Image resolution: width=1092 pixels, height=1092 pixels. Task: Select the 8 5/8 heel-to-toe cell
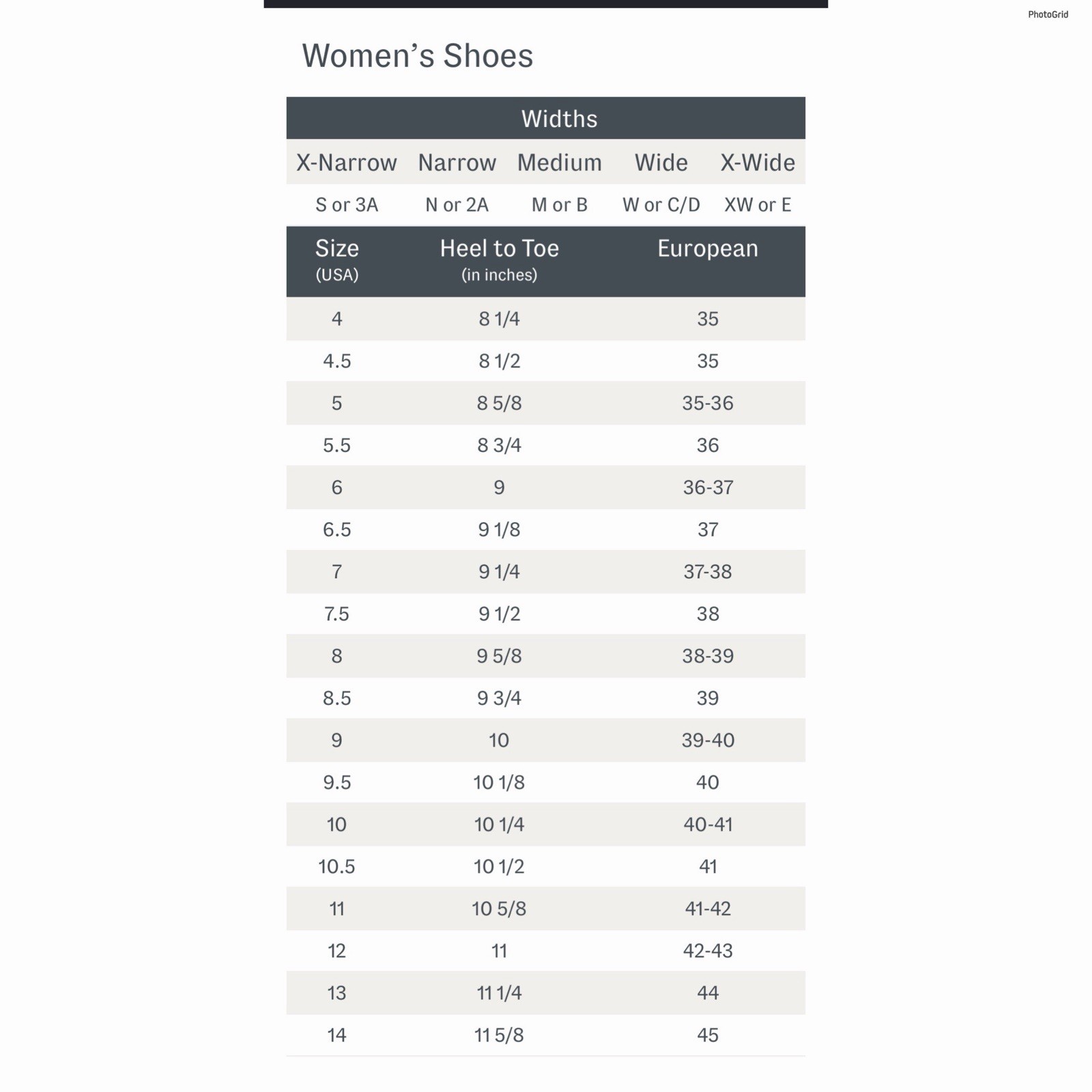[499, 403]
